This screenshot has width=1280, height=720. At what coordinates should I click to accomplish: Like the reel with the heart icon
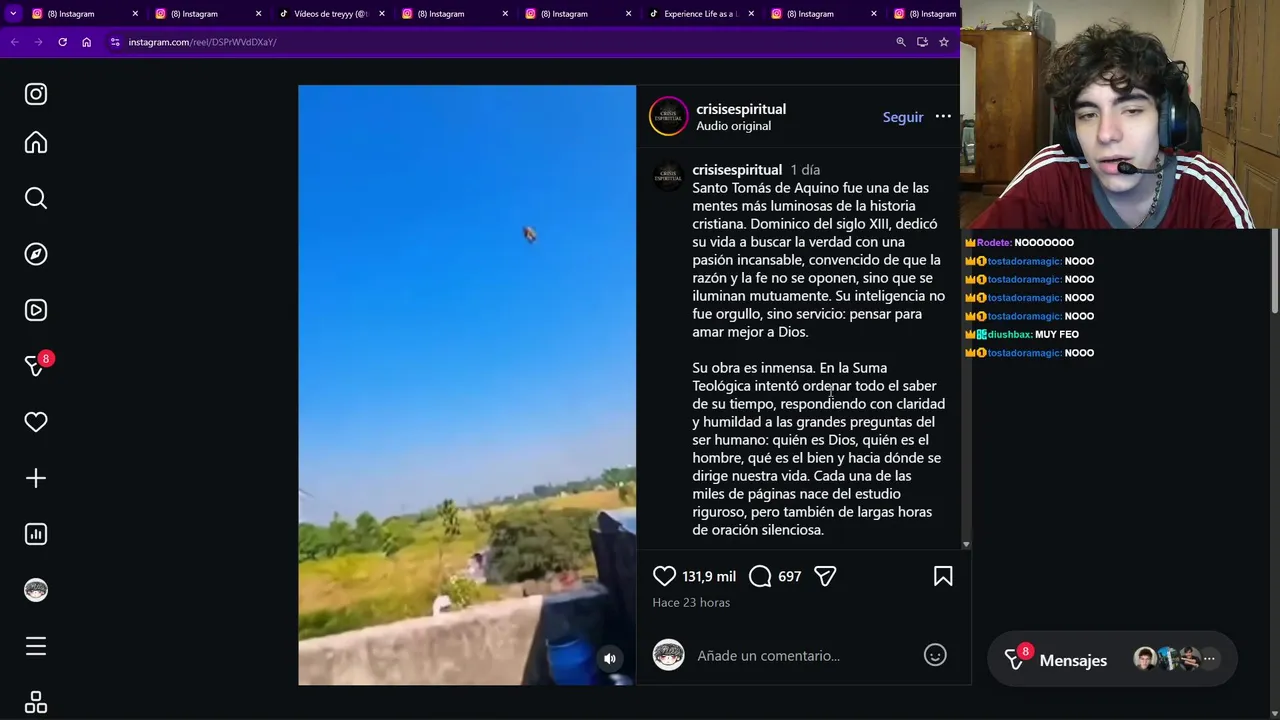[664, 576]
